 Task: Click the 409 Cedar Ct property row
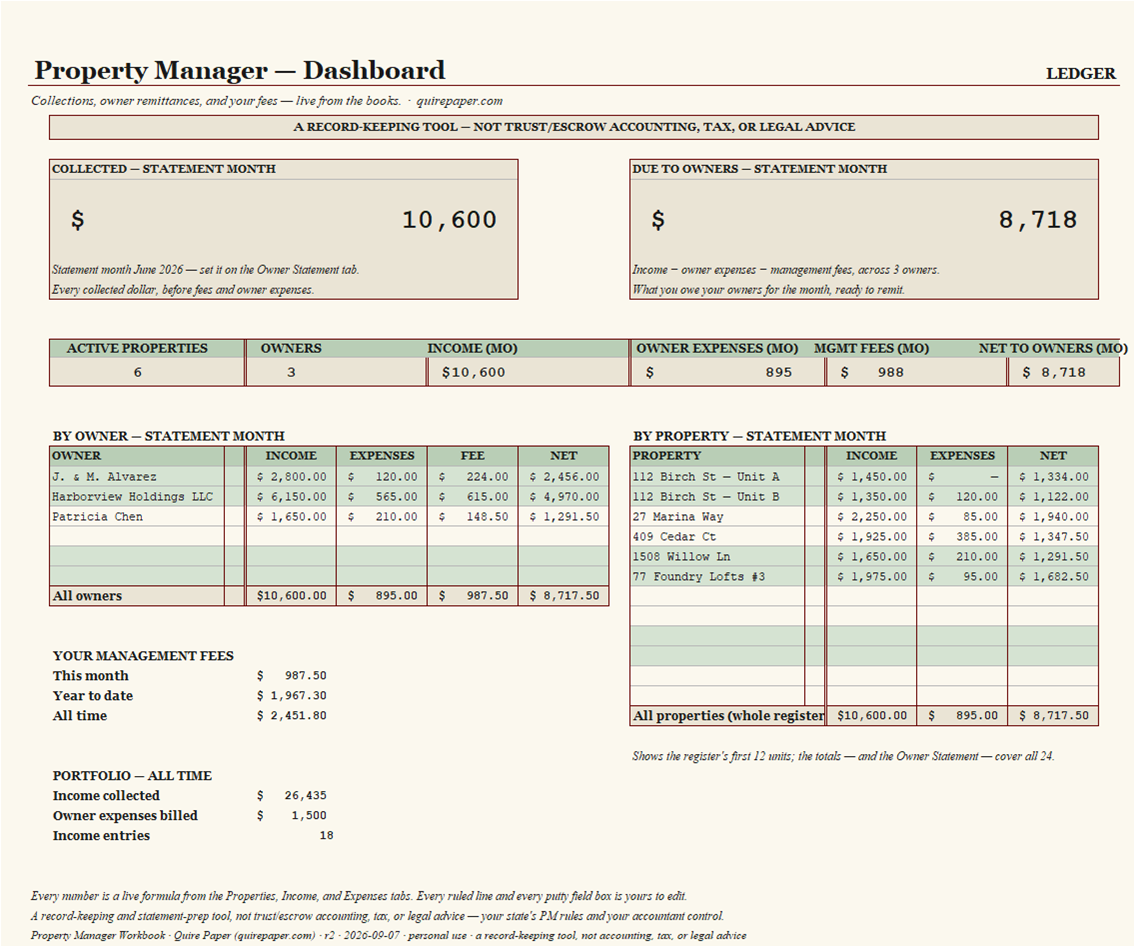pos(864,537)
